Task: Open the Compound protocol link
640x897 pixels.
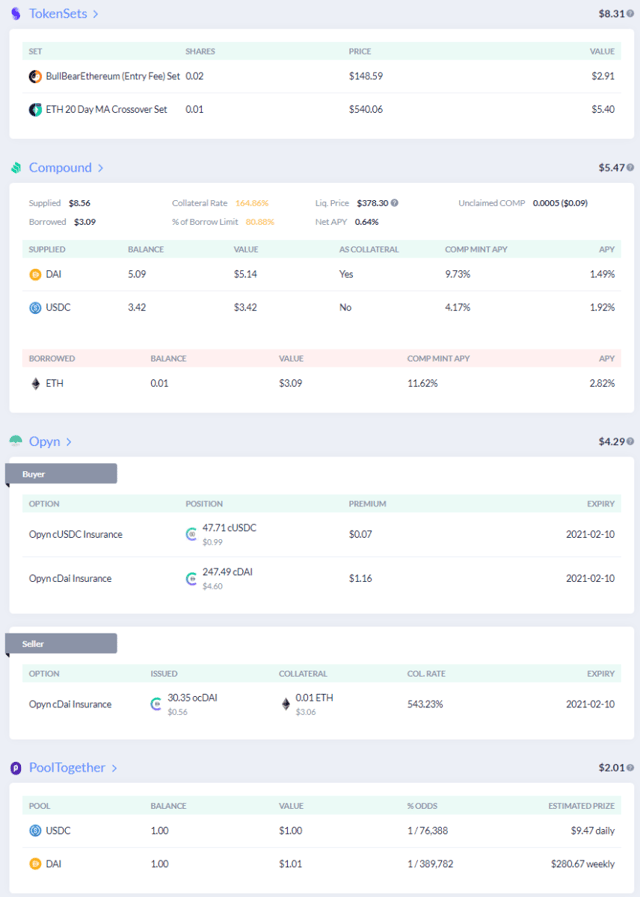Action: coord(60,168)
